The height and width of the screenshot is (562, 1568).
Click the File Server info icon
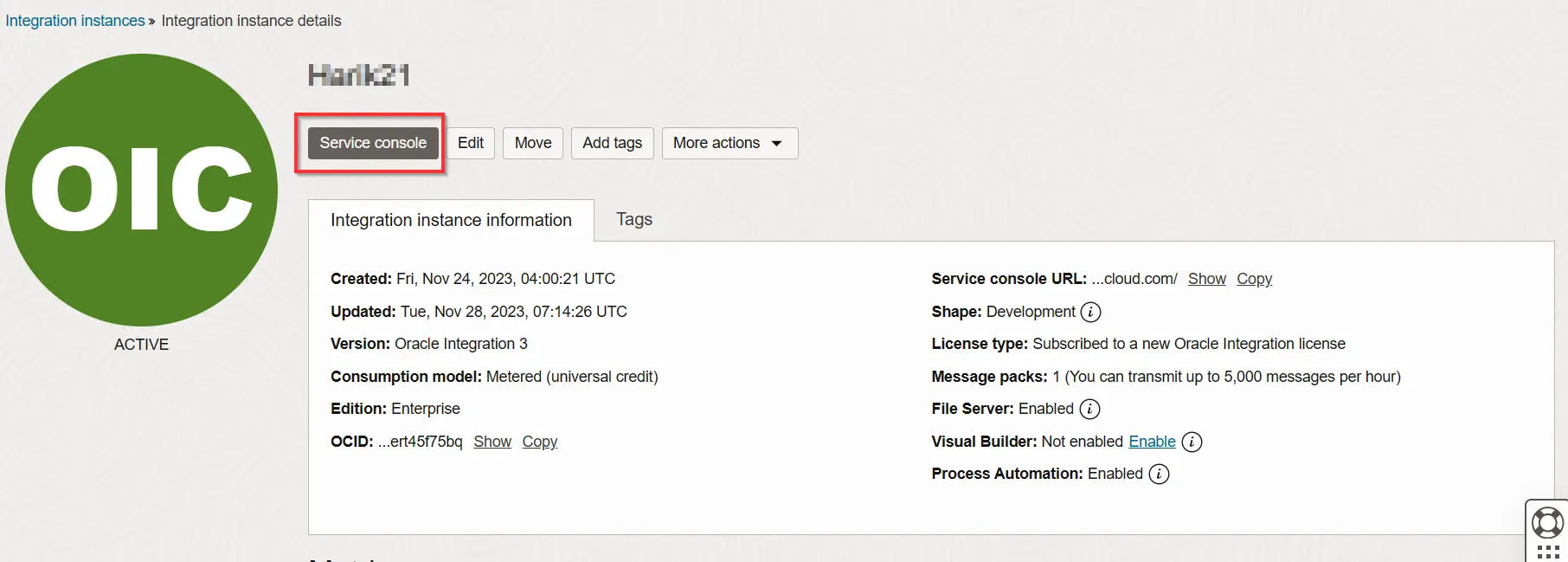click(1089, 409)
